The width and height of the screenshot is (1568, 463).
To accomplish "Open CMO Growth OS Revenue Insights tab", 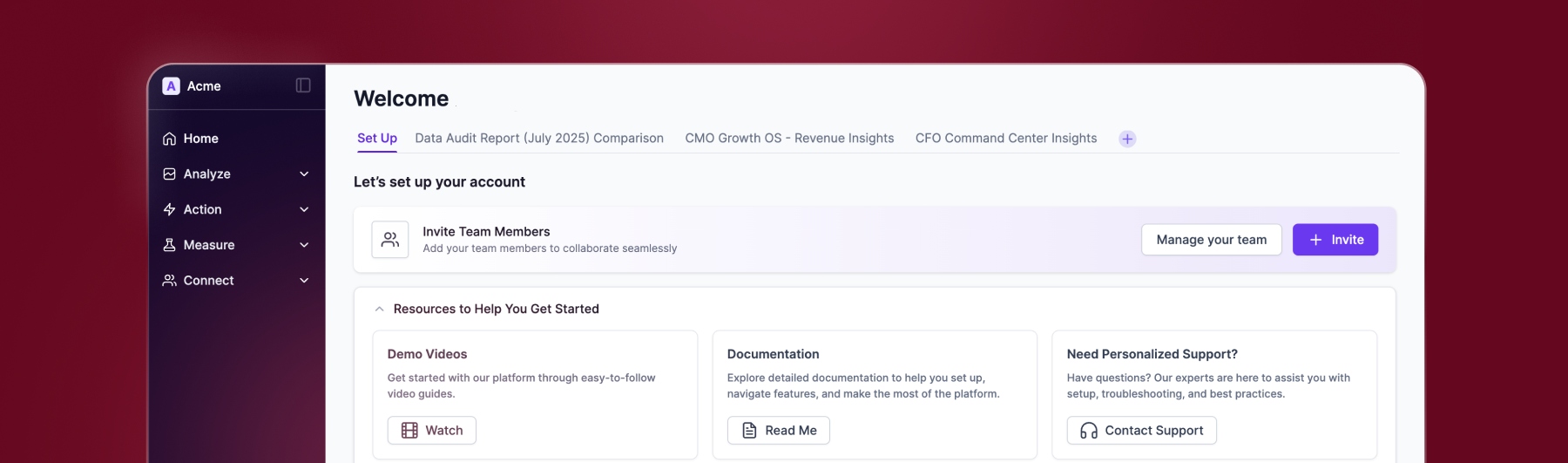I will click(x=789, y=139).
